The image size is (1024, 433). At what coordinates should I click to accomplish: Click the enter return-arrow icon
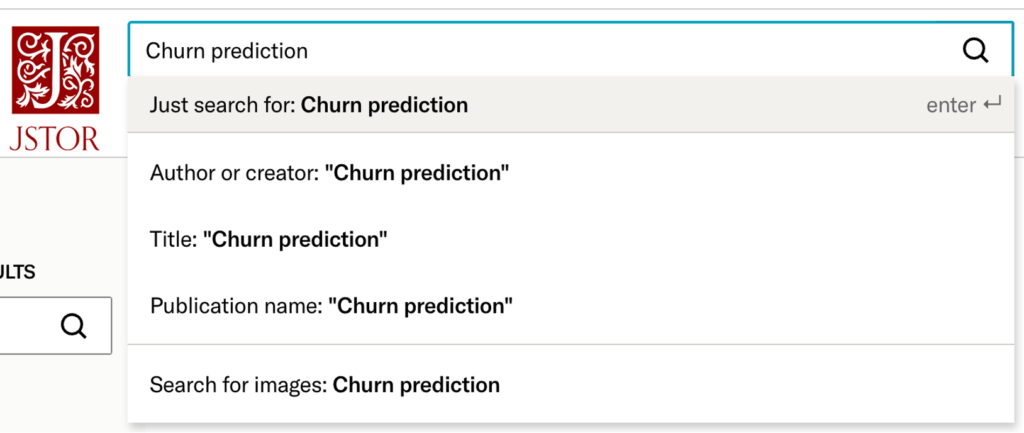pyautogui.click(x=992, y=104)
